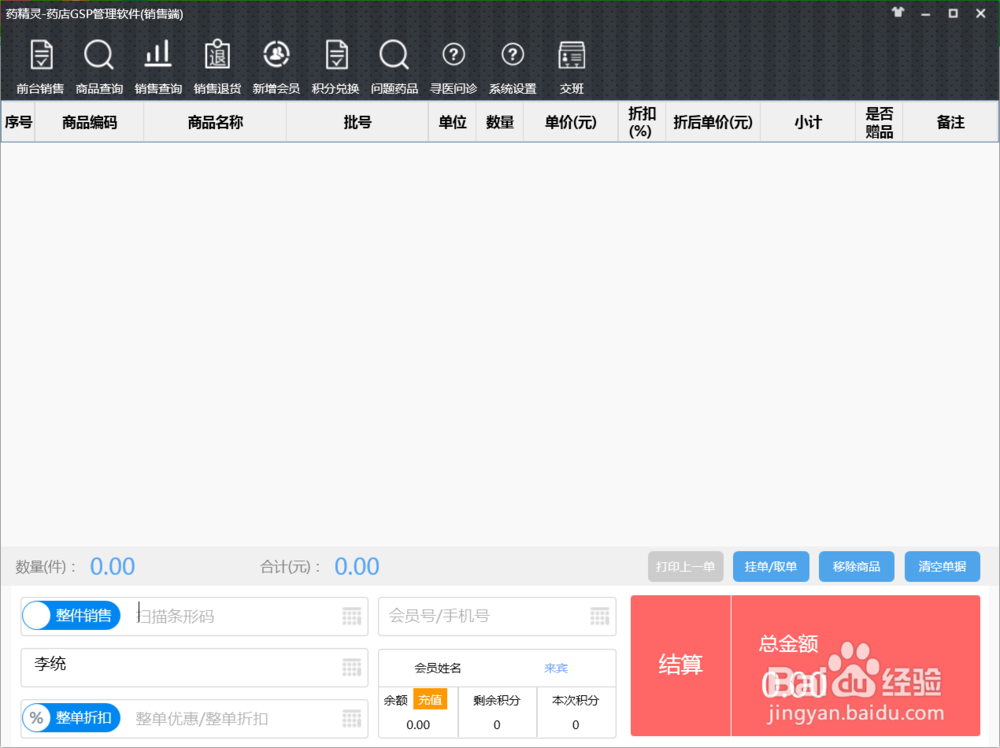Toggle the 整件销售 switch

[x=71, y=615]
